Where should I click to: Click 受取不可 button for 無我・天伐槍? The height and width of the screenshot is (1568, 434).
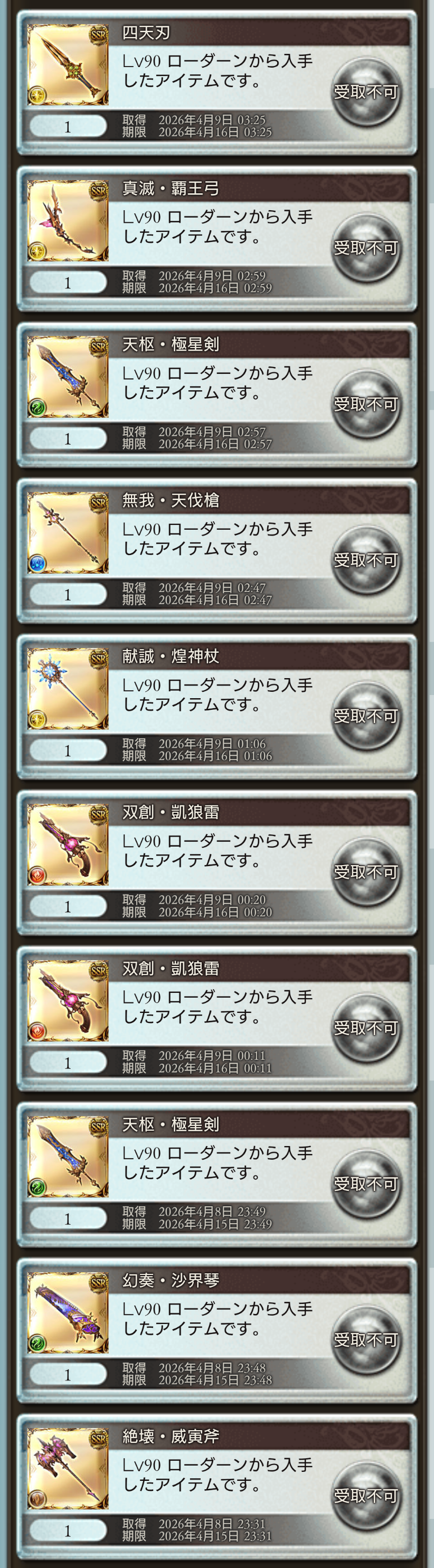366,560
